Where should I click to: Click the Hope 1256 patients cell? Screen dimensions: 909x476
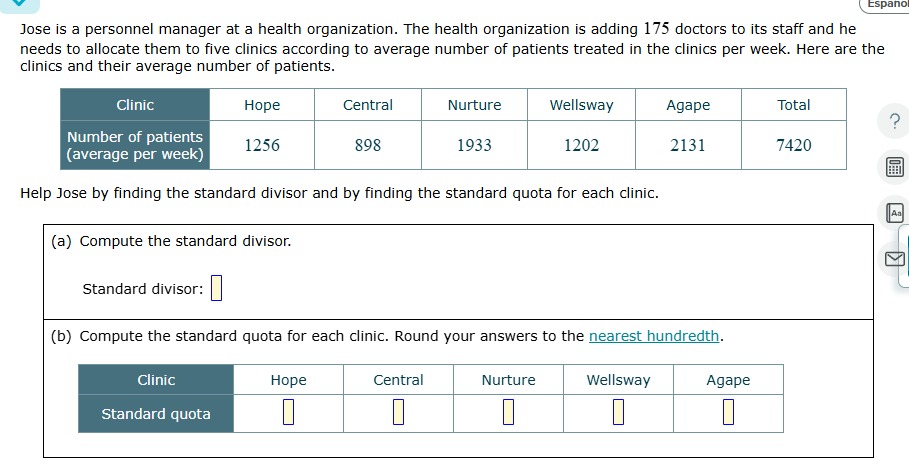(262, 145)
